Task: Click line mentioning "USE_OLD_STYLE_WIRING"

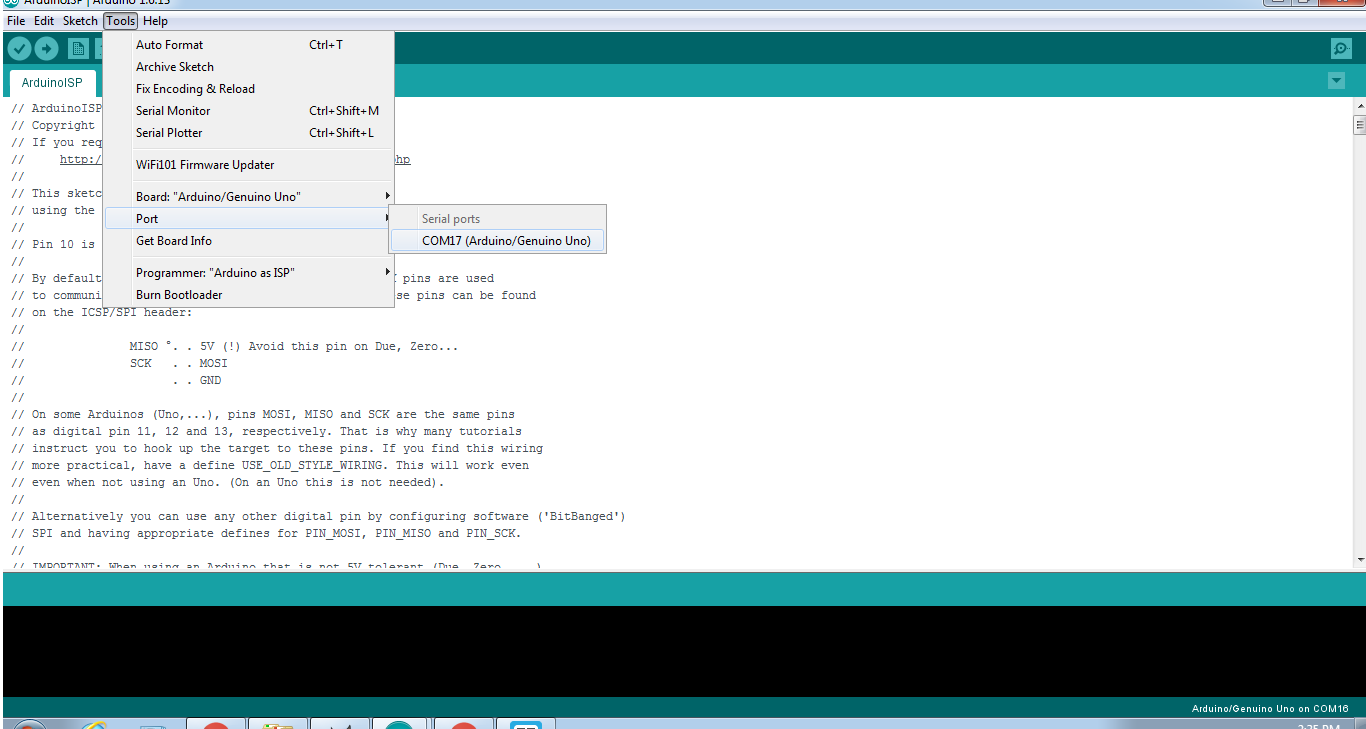Action: pos(270,466)
